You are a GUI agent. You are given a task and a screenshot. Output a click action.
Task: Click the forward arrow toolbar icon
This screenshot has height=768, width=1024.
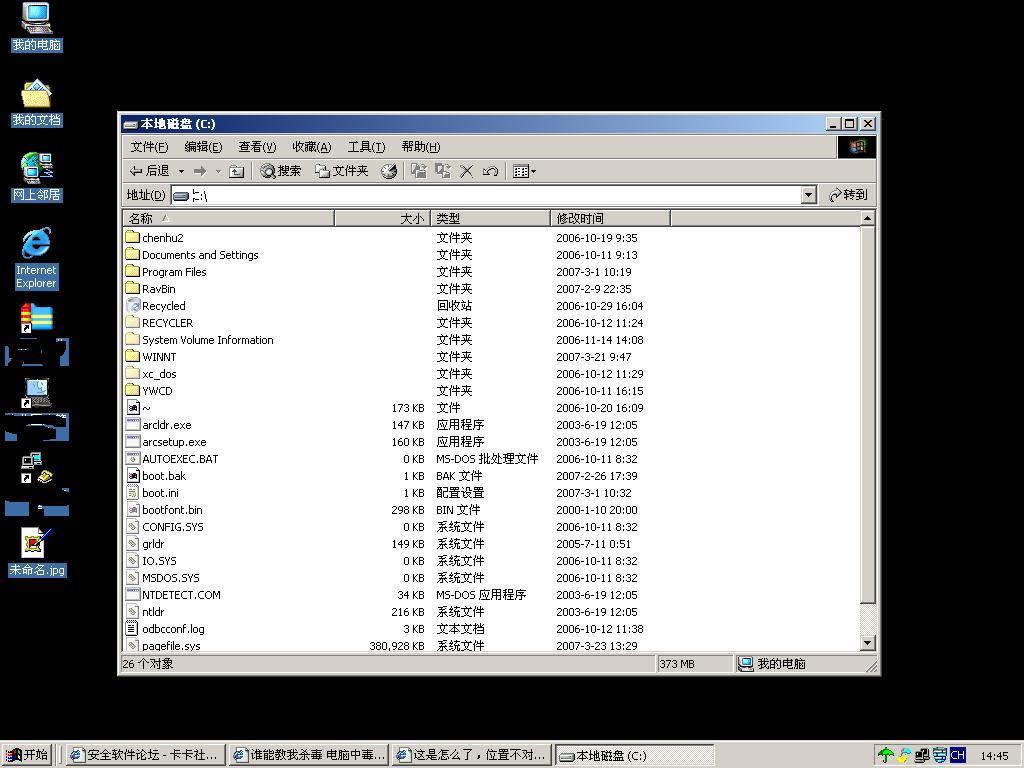pos(200,171)
